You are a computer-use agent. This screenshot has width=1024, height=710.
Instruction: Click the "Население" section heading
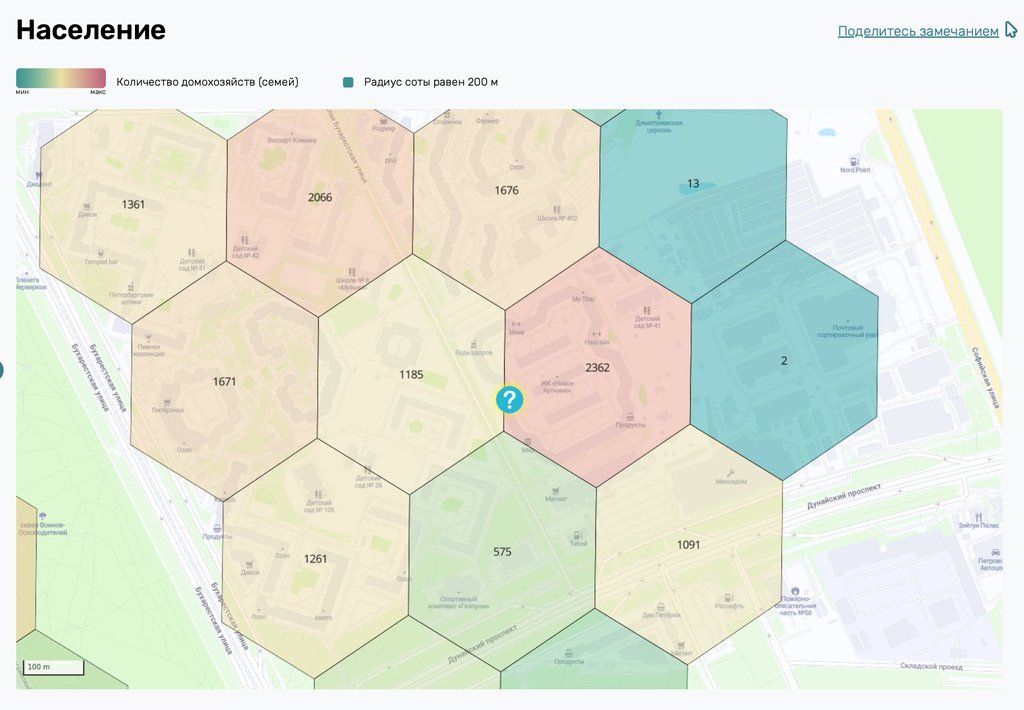point(90,30)
